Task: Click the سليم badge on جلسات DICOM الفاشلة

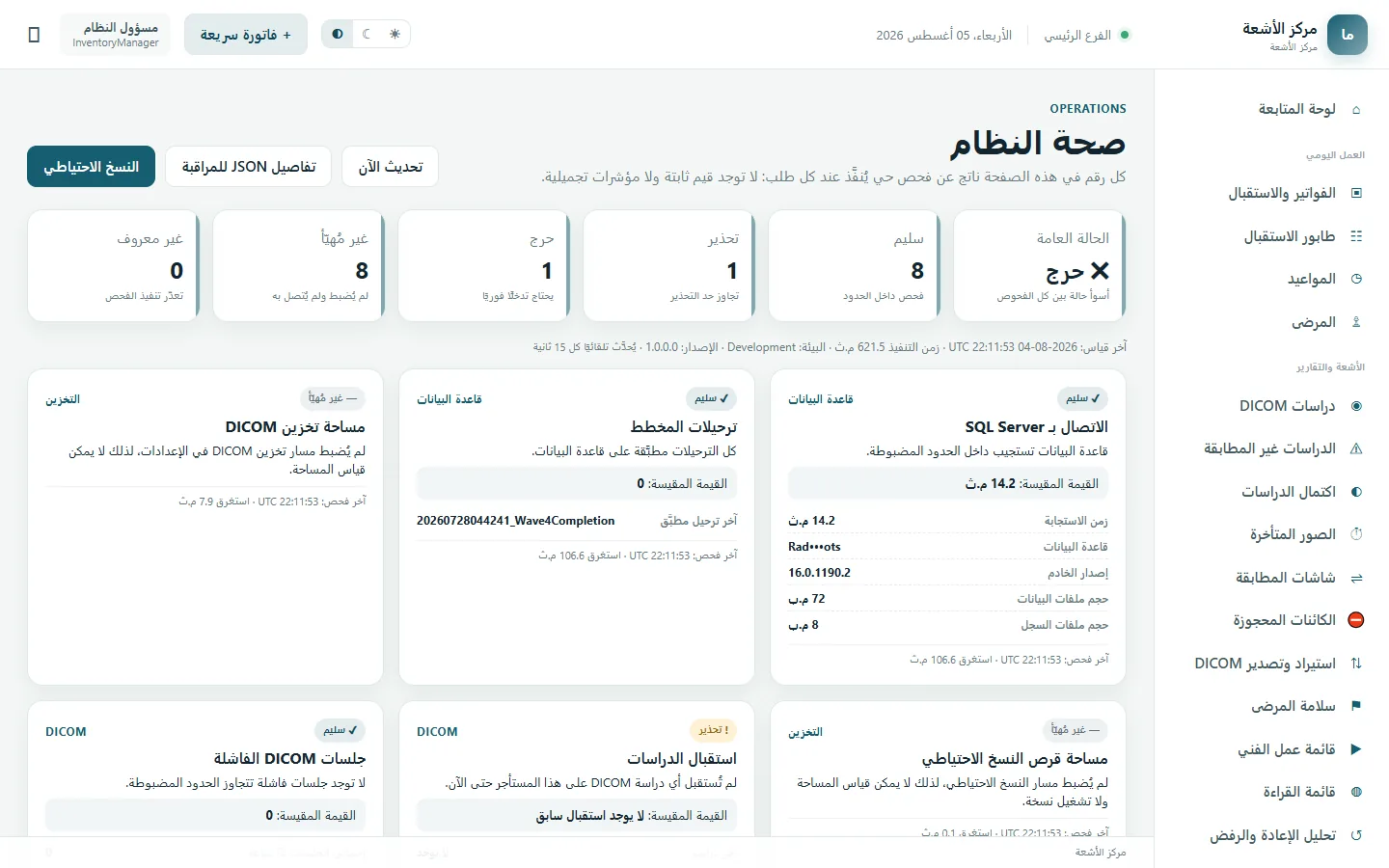Action: 340,730
